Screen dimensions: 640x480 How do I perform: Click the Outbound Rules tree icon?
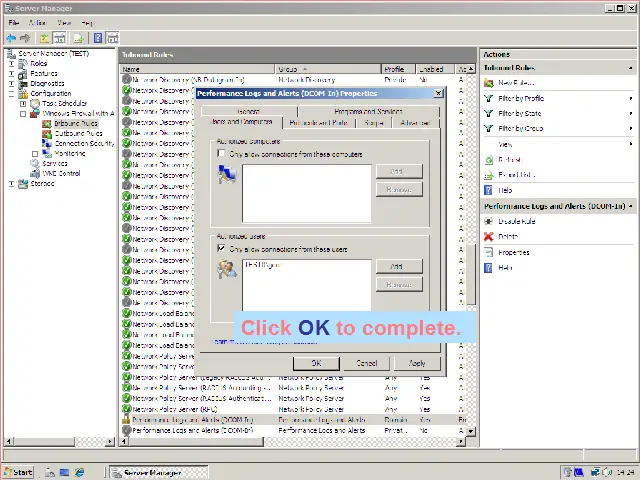(47, 133)
